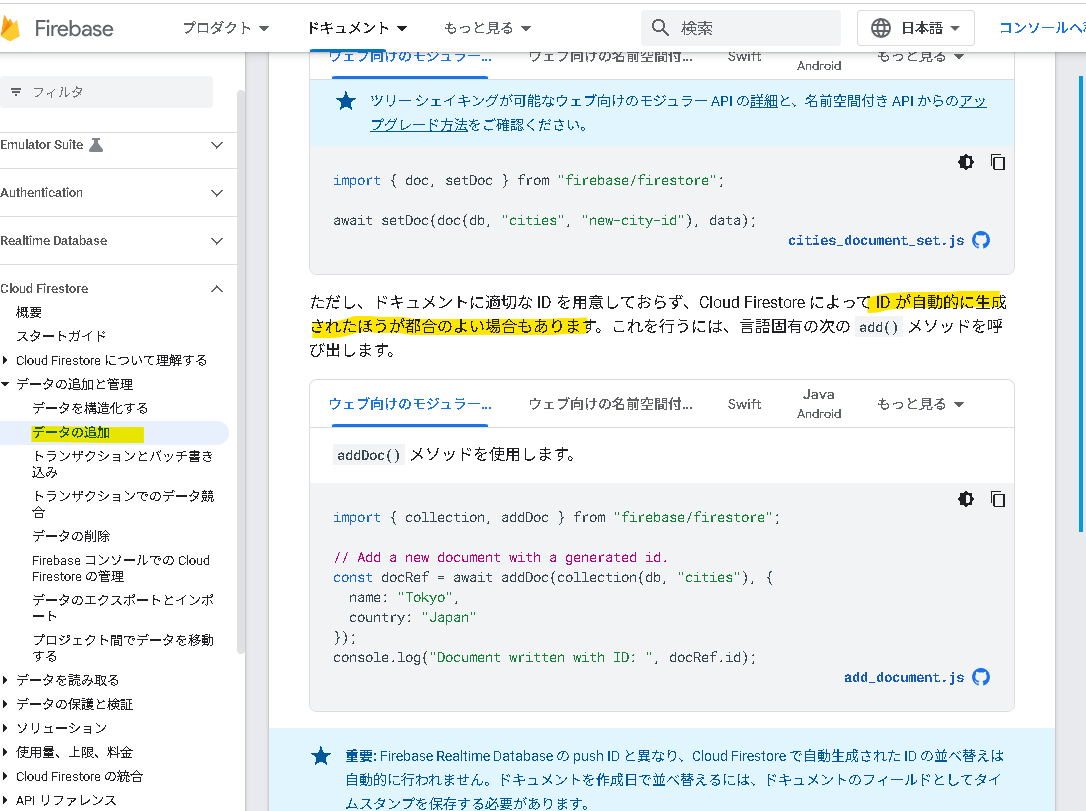Expand Cloud Firestore について理解する

coord(6,360)
